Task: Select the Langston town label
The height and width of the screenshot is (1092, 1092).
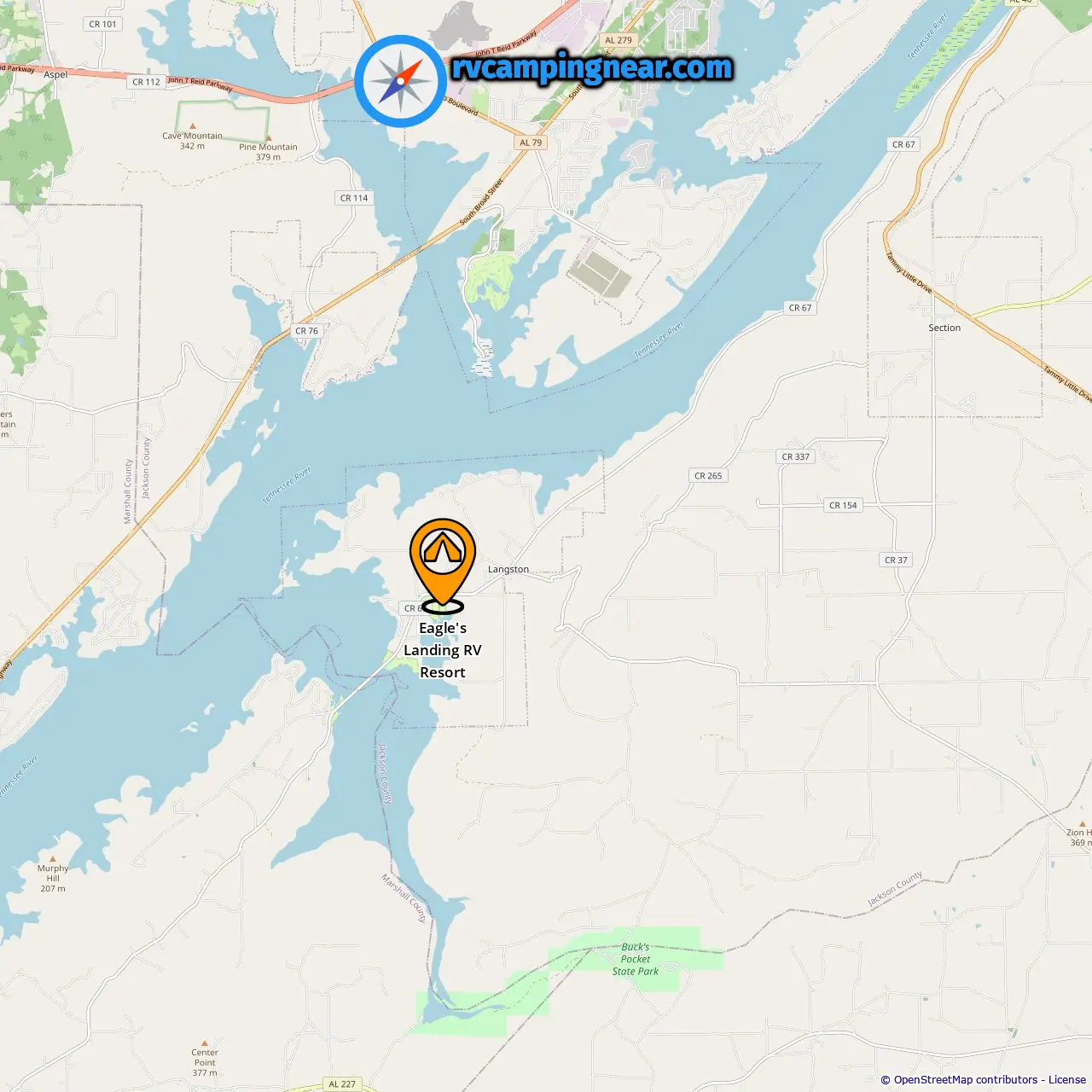Action: point(508,569)
